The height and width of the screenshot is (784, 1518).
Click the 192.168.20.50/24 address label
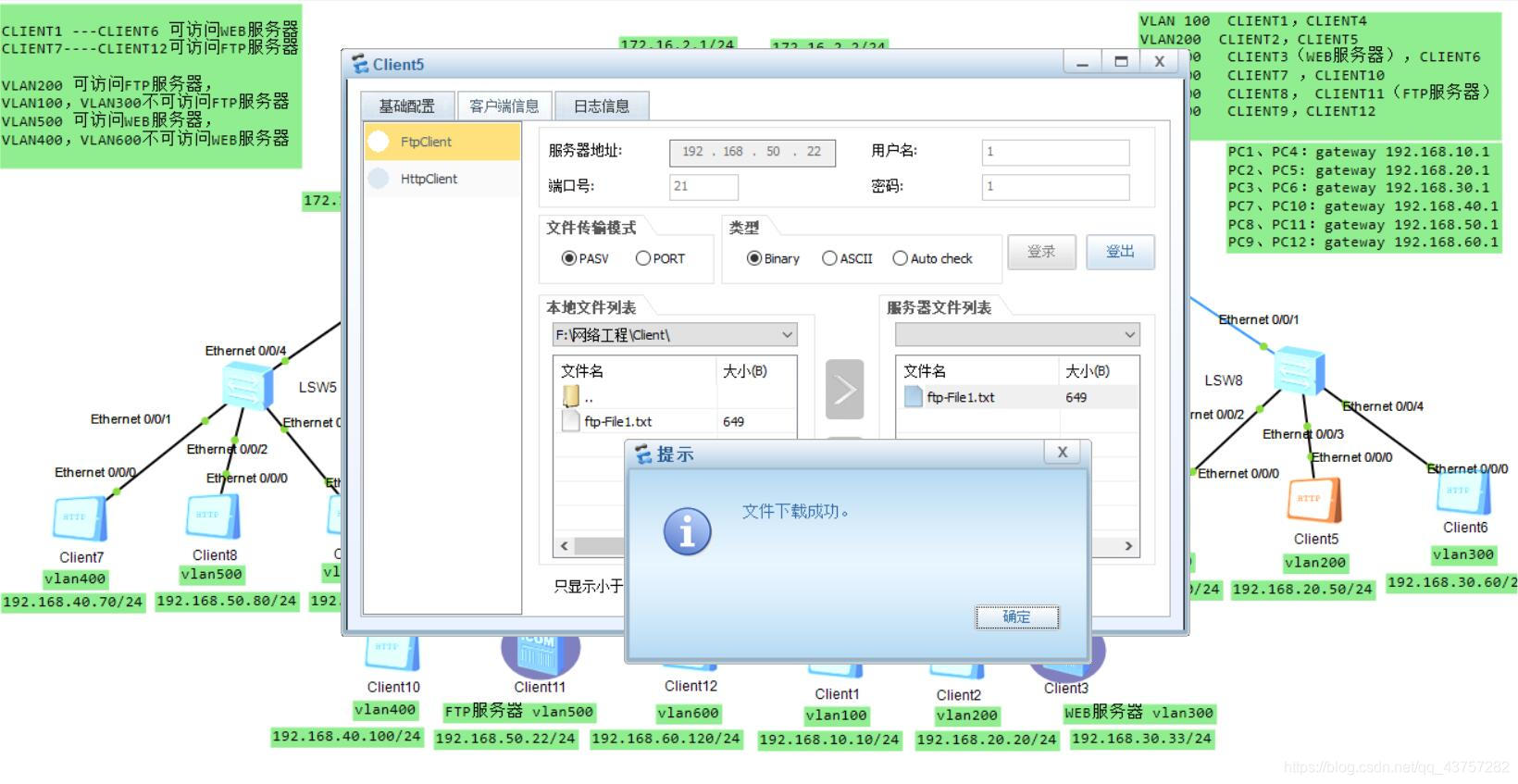(x=1302, y=590)
